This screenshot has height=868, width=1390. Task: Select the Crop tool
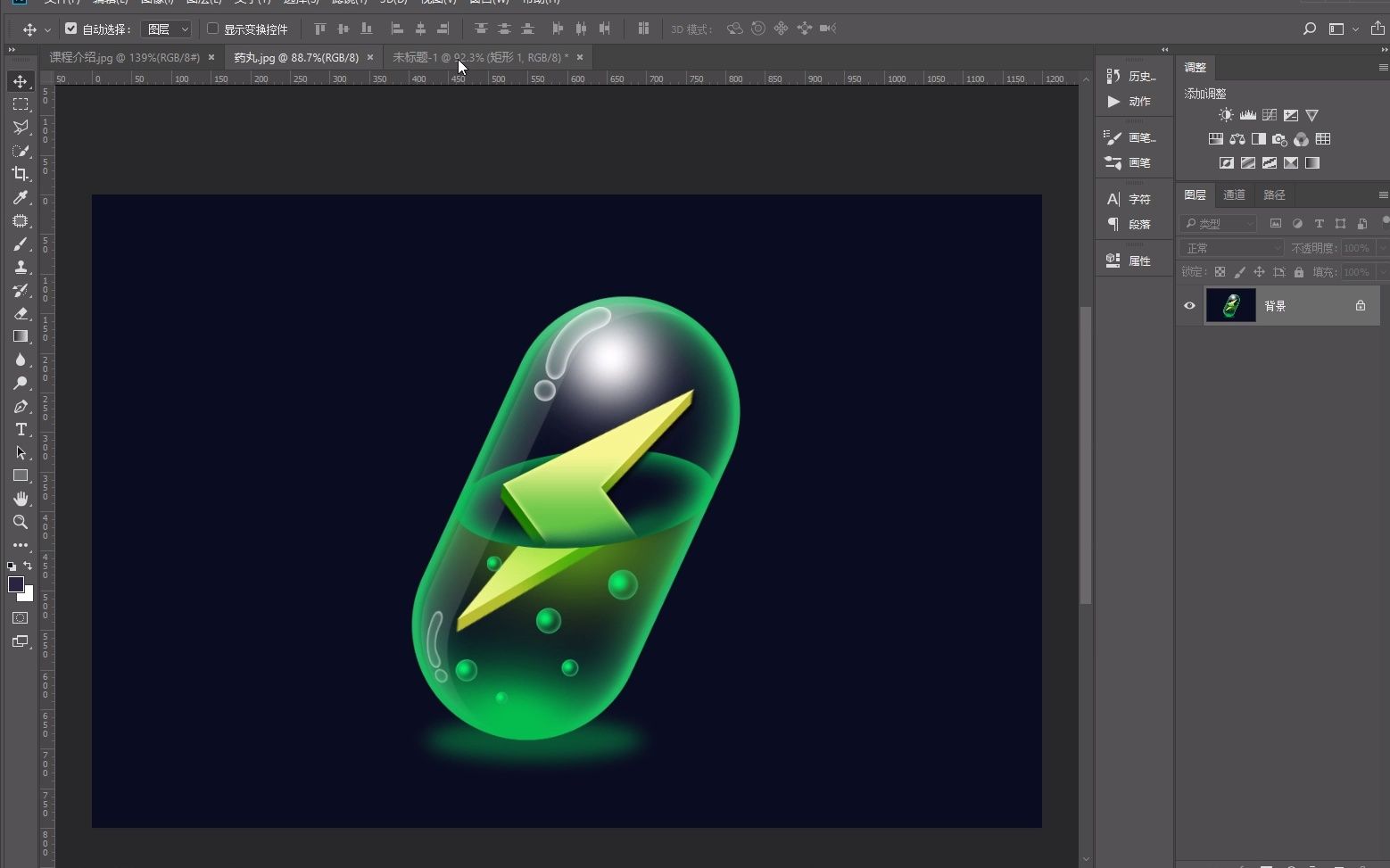20,174
